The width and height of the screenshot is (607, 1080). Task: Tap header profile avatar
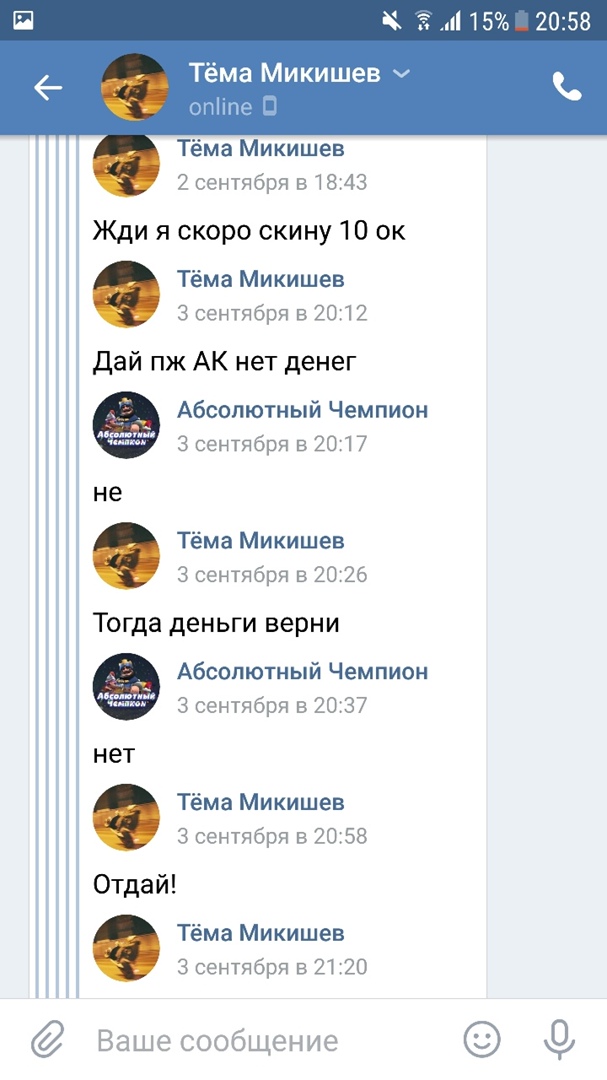pyautogui.click(x=135, y=88)
